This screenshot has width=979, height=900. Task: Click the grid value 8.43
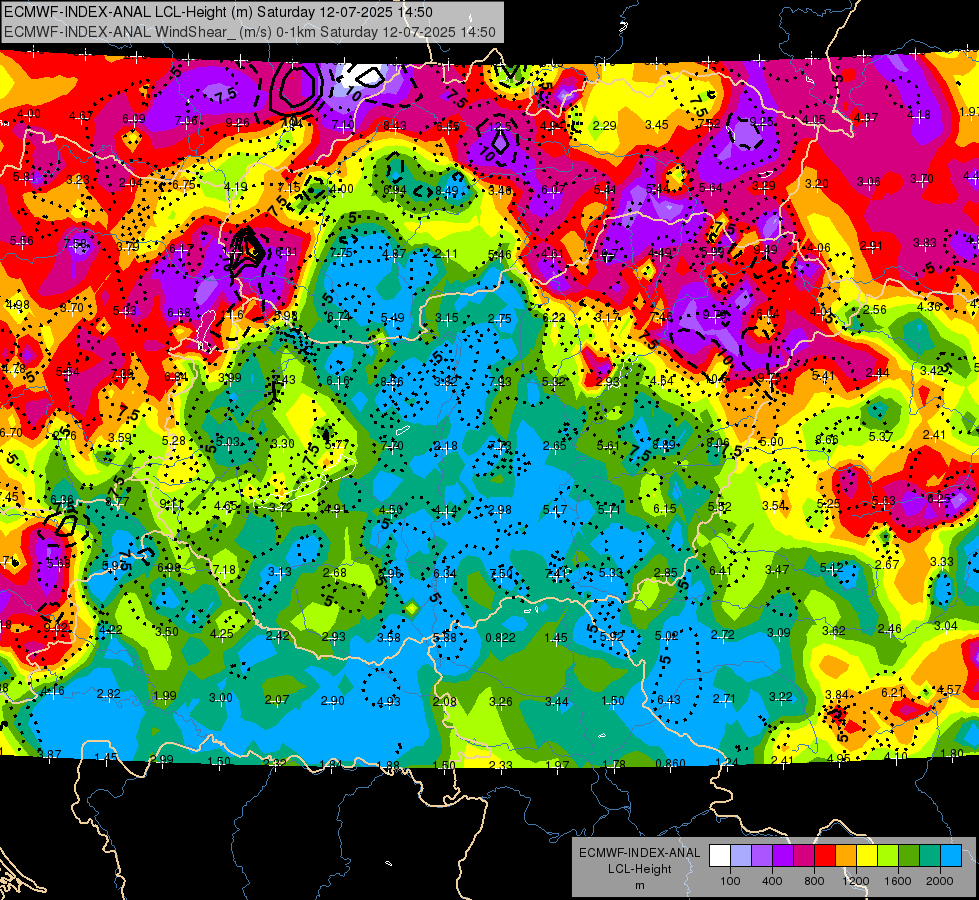click(x=395, y=126)
